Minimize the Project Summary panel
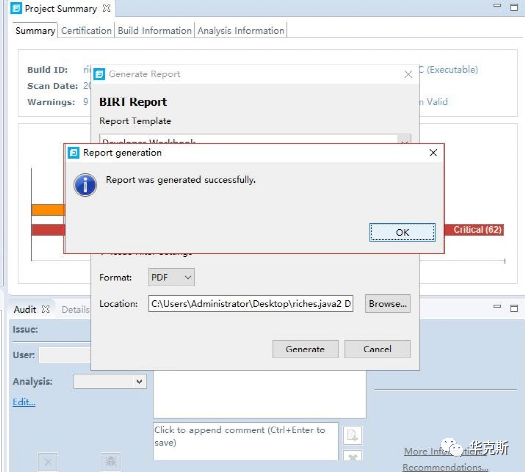This screenshot has height=472, width=525. (497, 6)
